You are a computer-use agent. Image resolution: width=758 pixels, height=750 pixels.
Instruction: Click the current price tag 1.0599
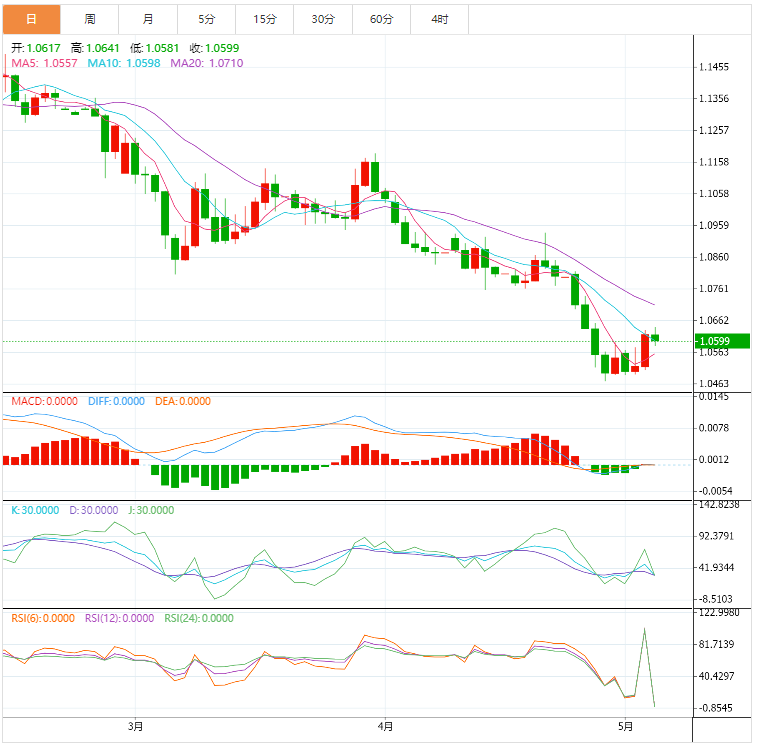[722, 341]
